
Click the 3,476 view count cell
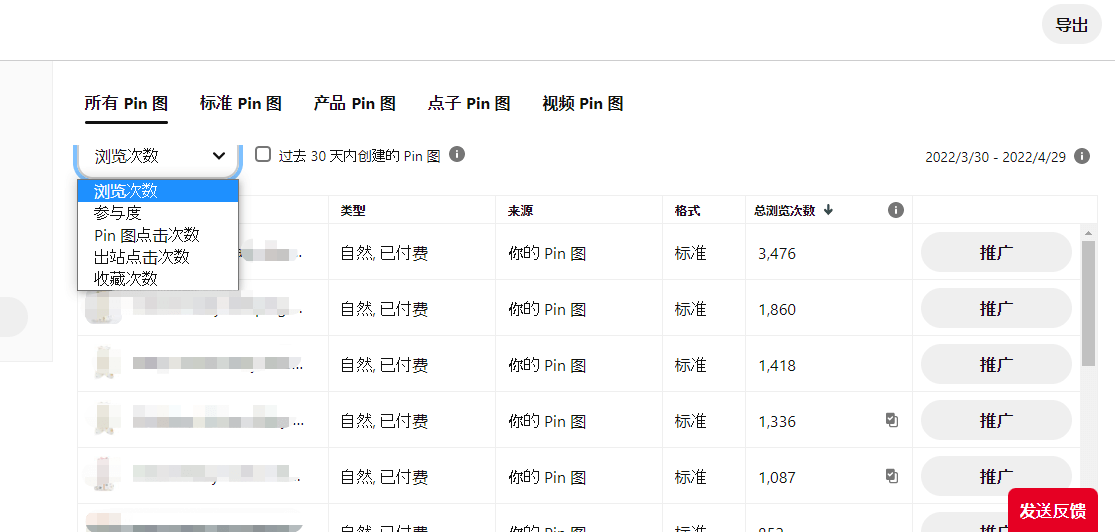point(777,253)
